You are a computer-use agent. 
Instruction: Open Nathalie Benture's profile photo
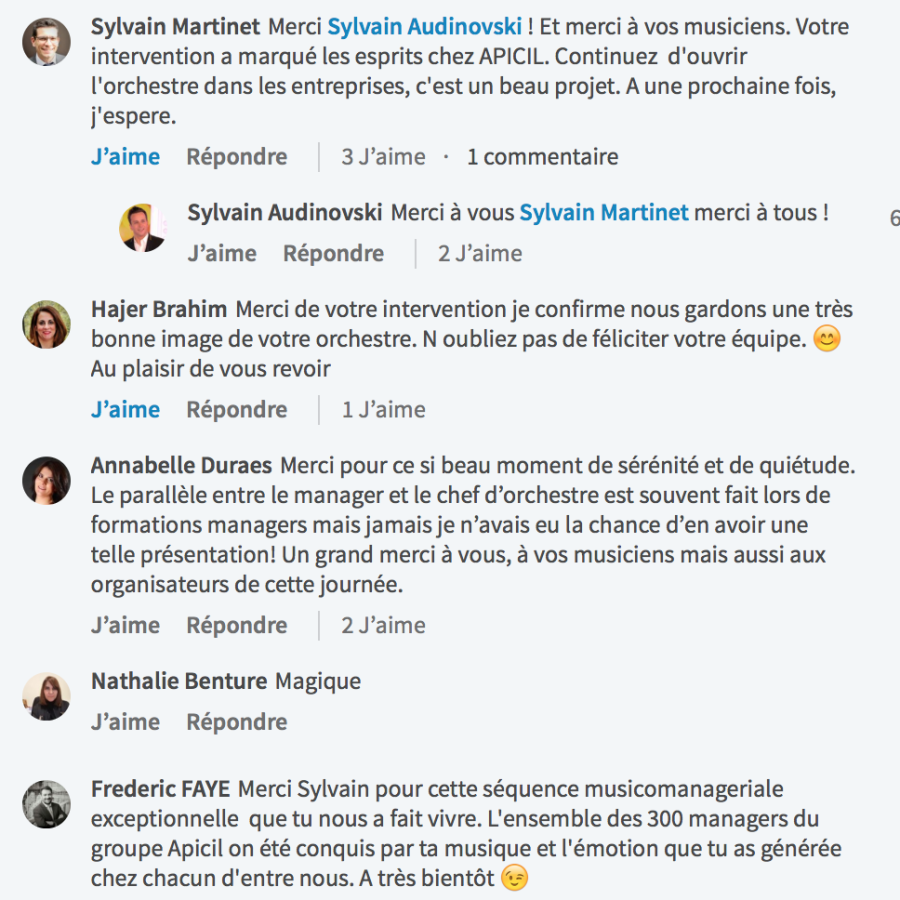pos(46,697)
